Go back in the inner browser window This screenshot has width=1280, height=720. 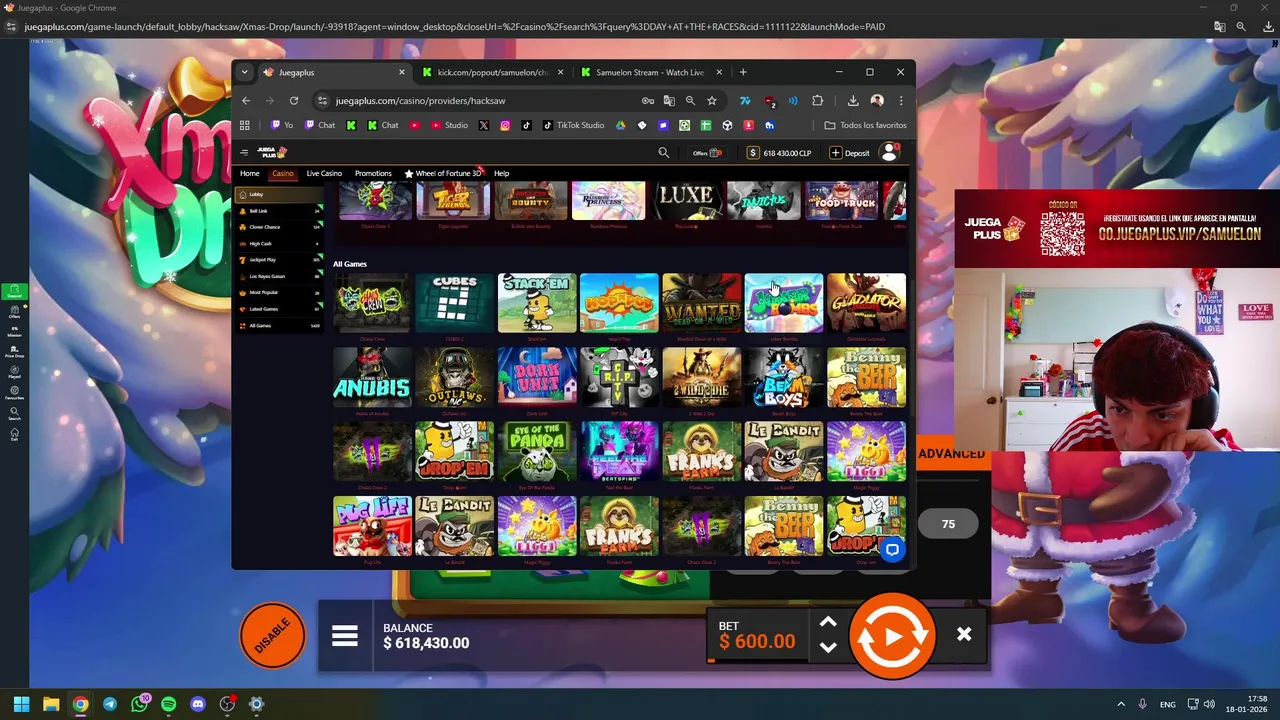point(246,101)
